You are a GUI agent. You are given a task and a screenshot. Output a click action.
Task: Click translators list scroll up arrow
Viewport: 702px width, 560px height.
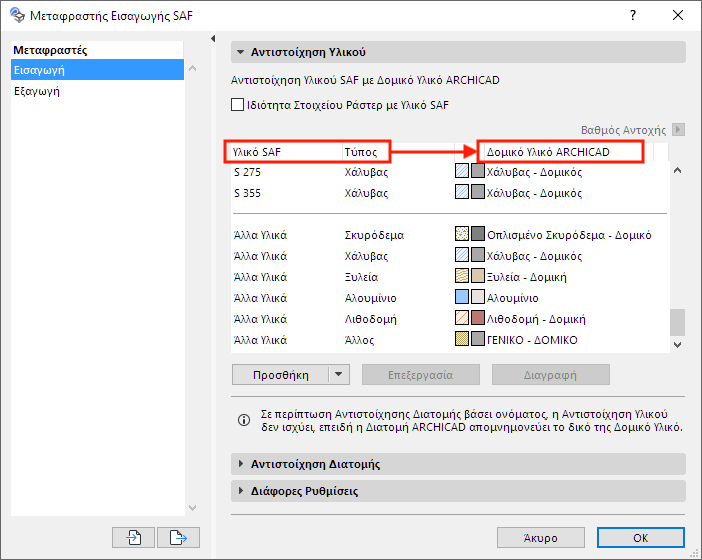(193, 68)
